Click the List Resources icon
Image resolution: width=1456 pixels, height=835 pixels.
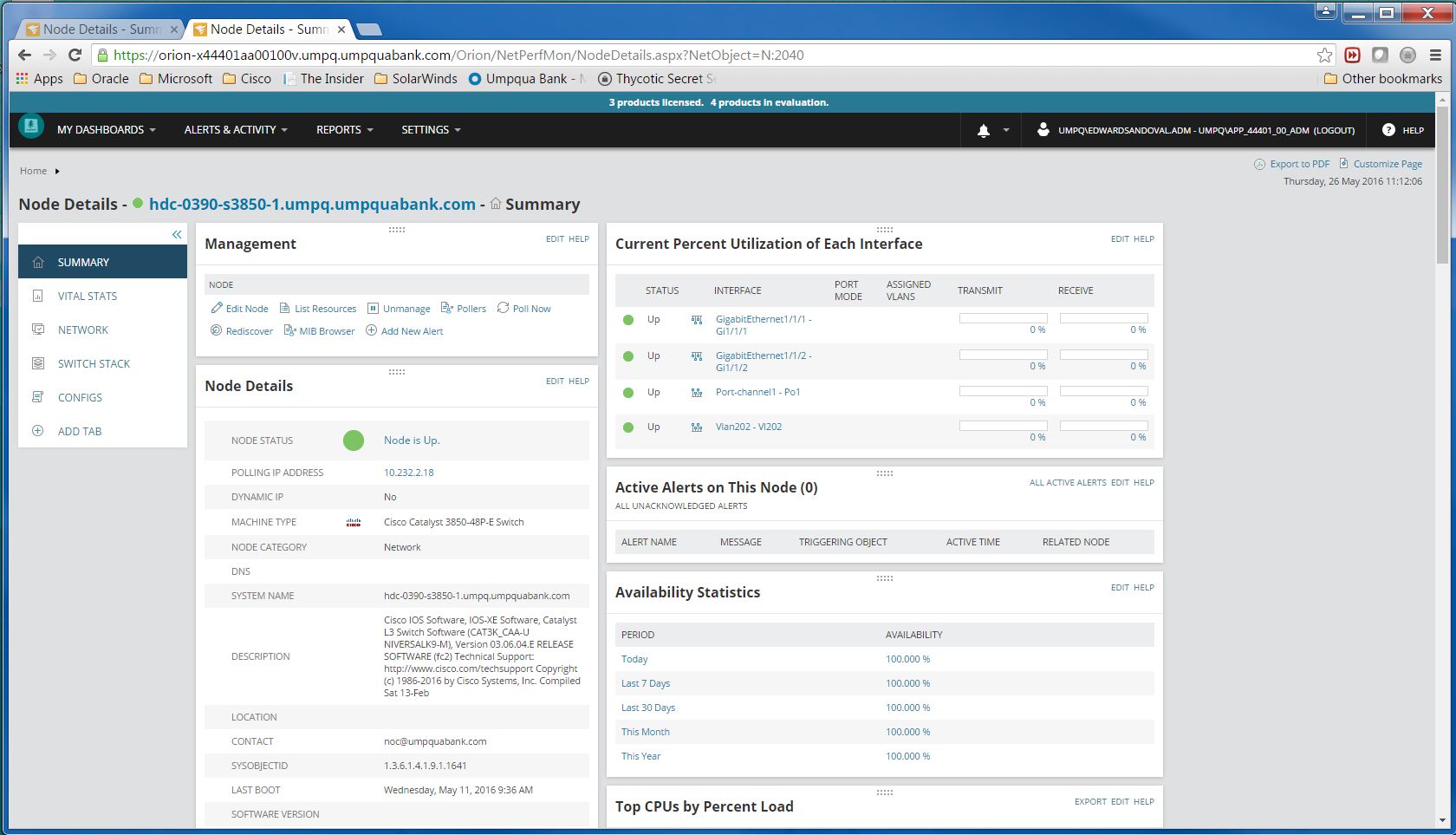pos(285,308)
